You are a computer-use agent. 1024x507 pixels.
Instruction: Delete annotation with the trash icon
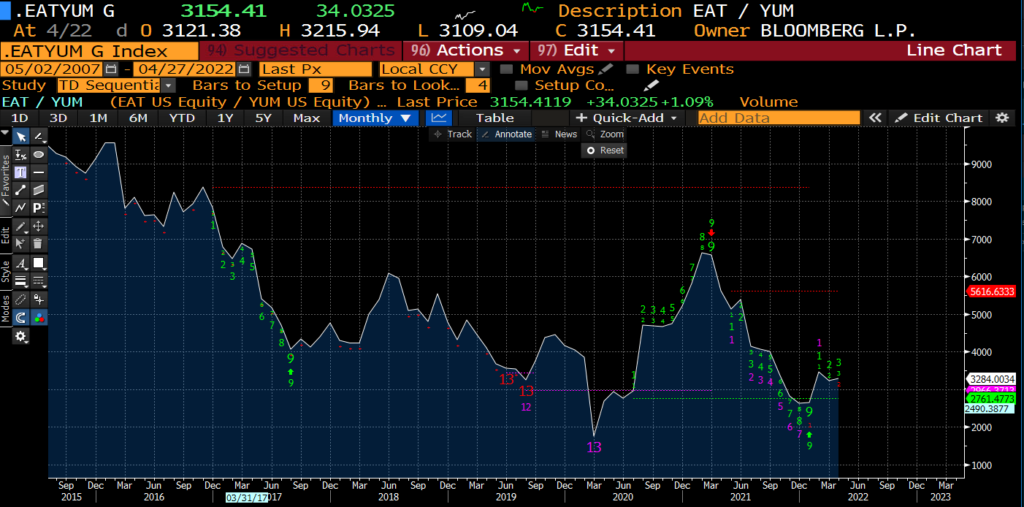[39, 244]
